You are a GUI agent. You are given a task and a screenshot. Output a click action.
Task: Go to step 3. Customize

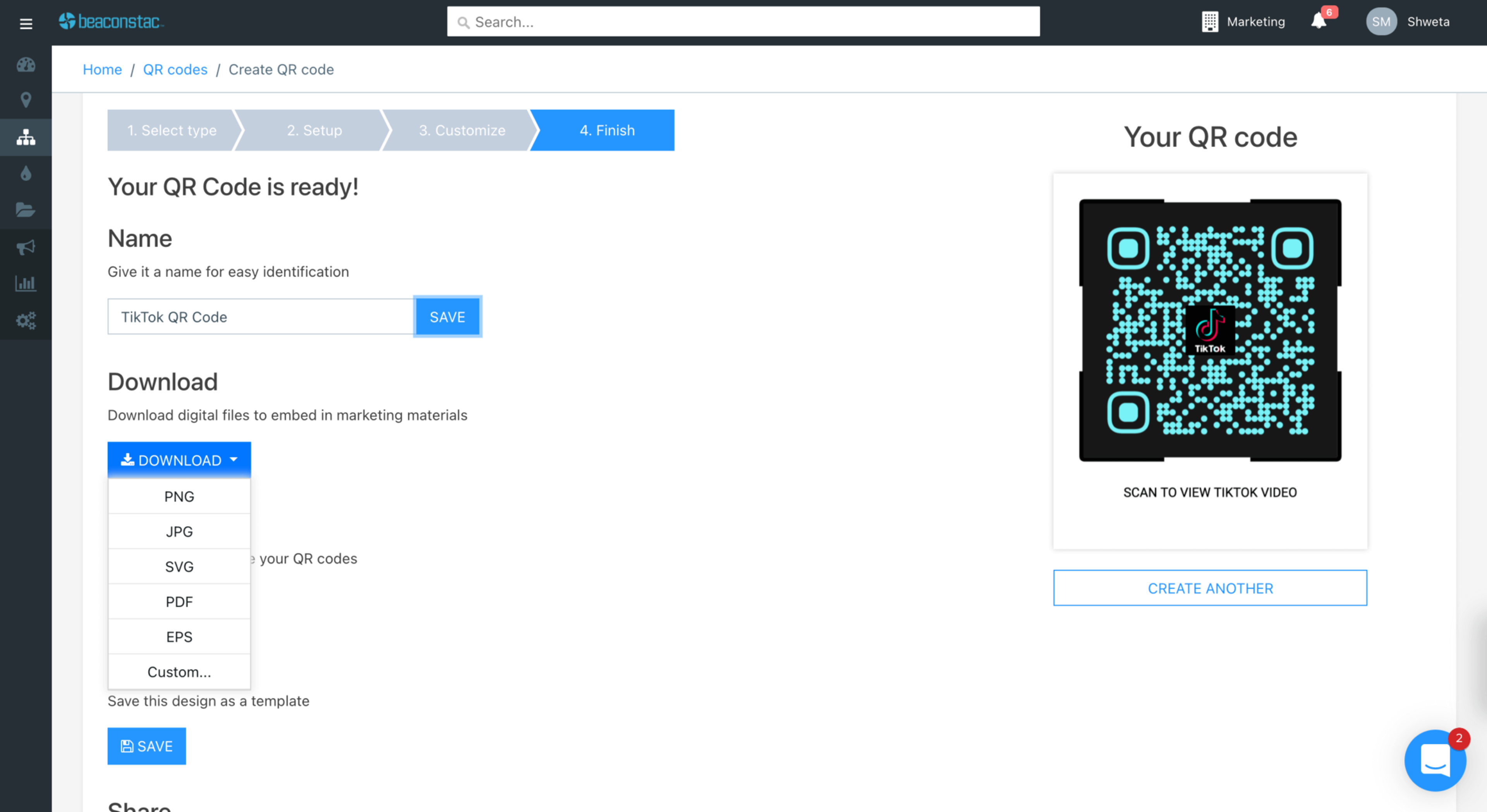462,130
